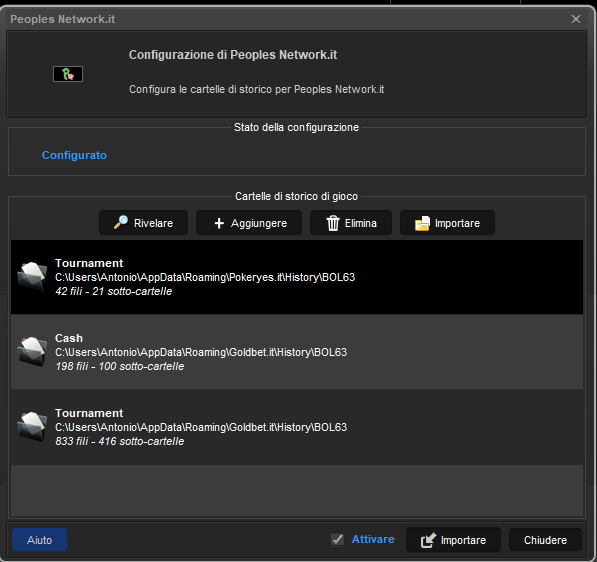The width and height of the screenshot is (597, 562).
Task: Click the Rivelare magnifier icon
Action: (121, 222)
